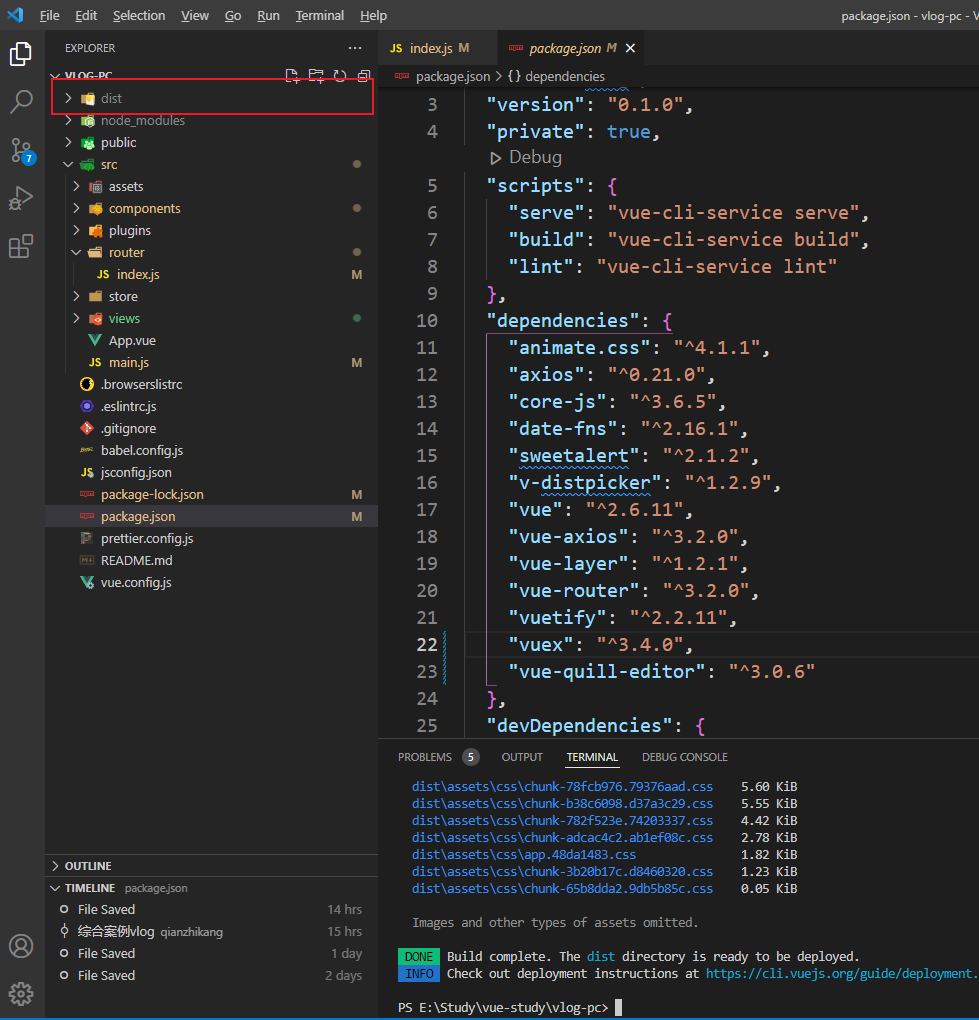Open .browserslistrc file
This screenshot has height=1020, width=979.
(211, 384)
